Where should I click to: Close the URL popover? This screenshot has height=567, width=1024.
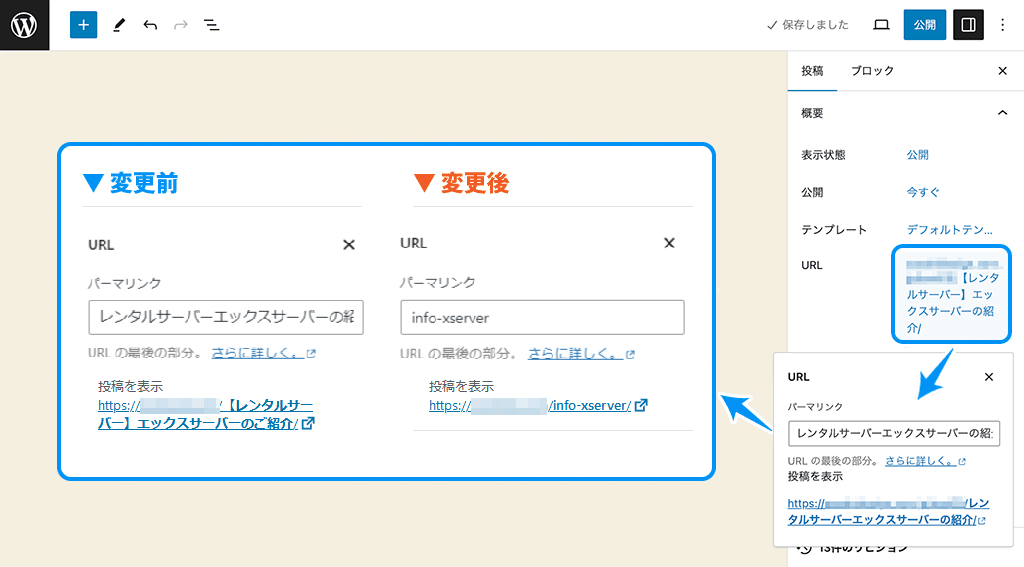coord(989,377)
